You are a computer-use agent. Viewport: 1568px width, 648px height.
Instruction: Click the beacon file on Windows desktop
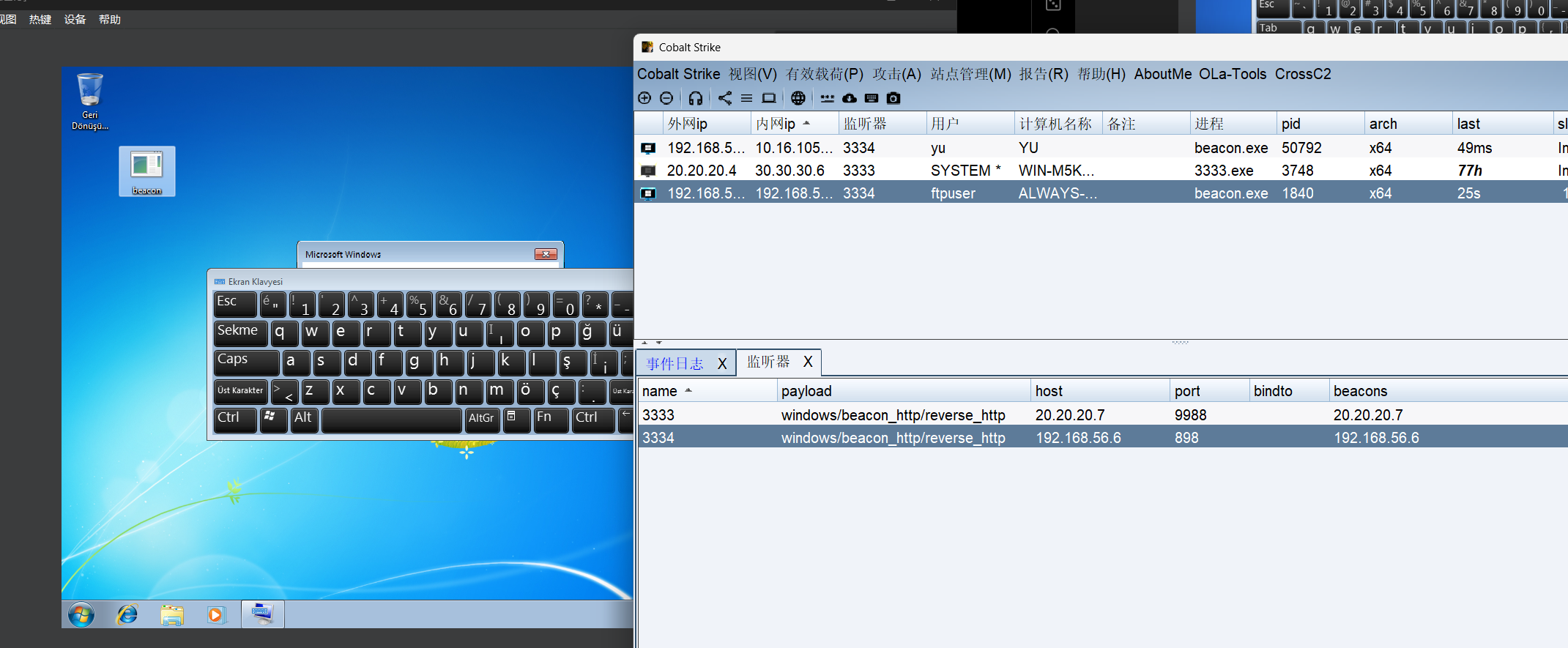point(146,171)
